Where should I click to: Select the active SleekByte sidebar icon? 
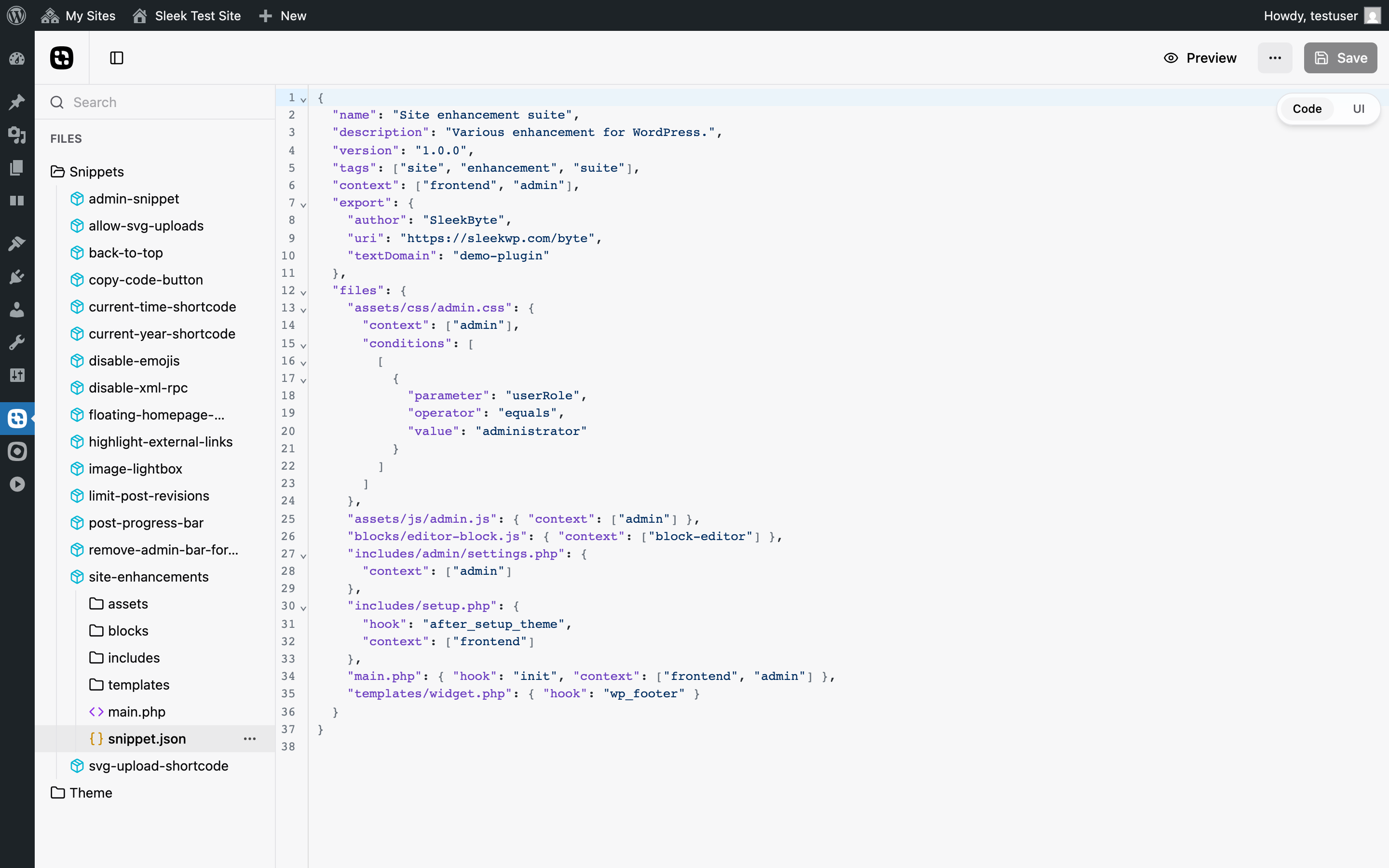[x=17, y=419]
